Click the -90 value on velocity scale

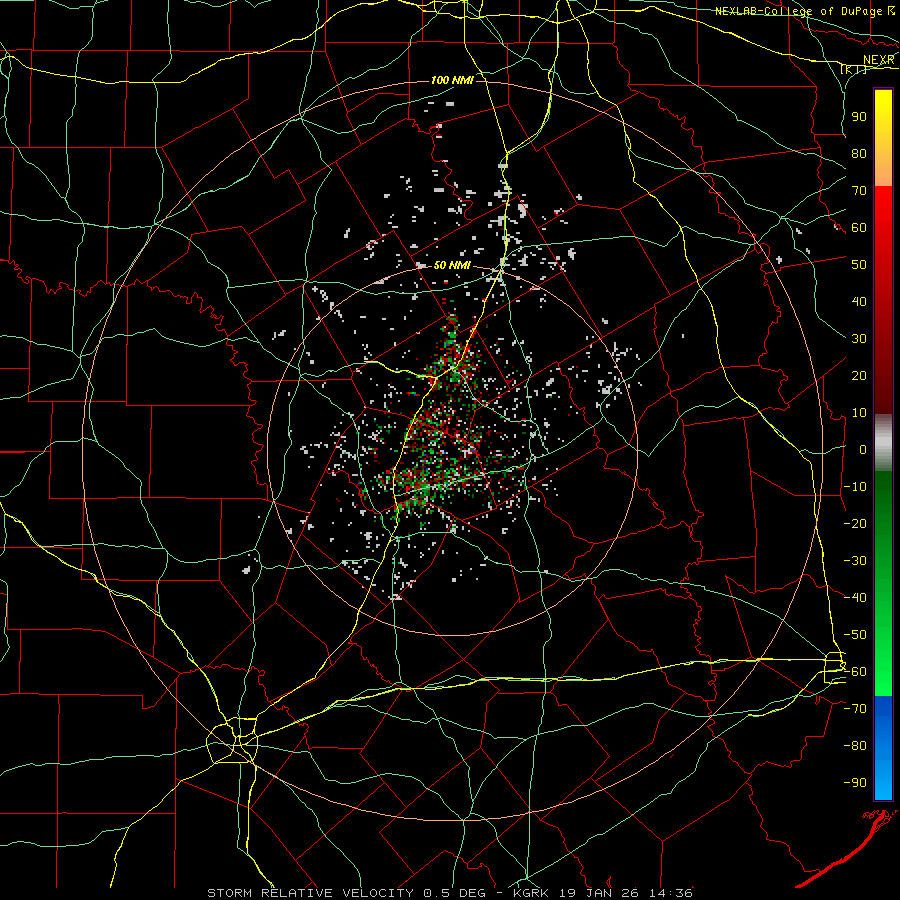click(x=855, y=783)
